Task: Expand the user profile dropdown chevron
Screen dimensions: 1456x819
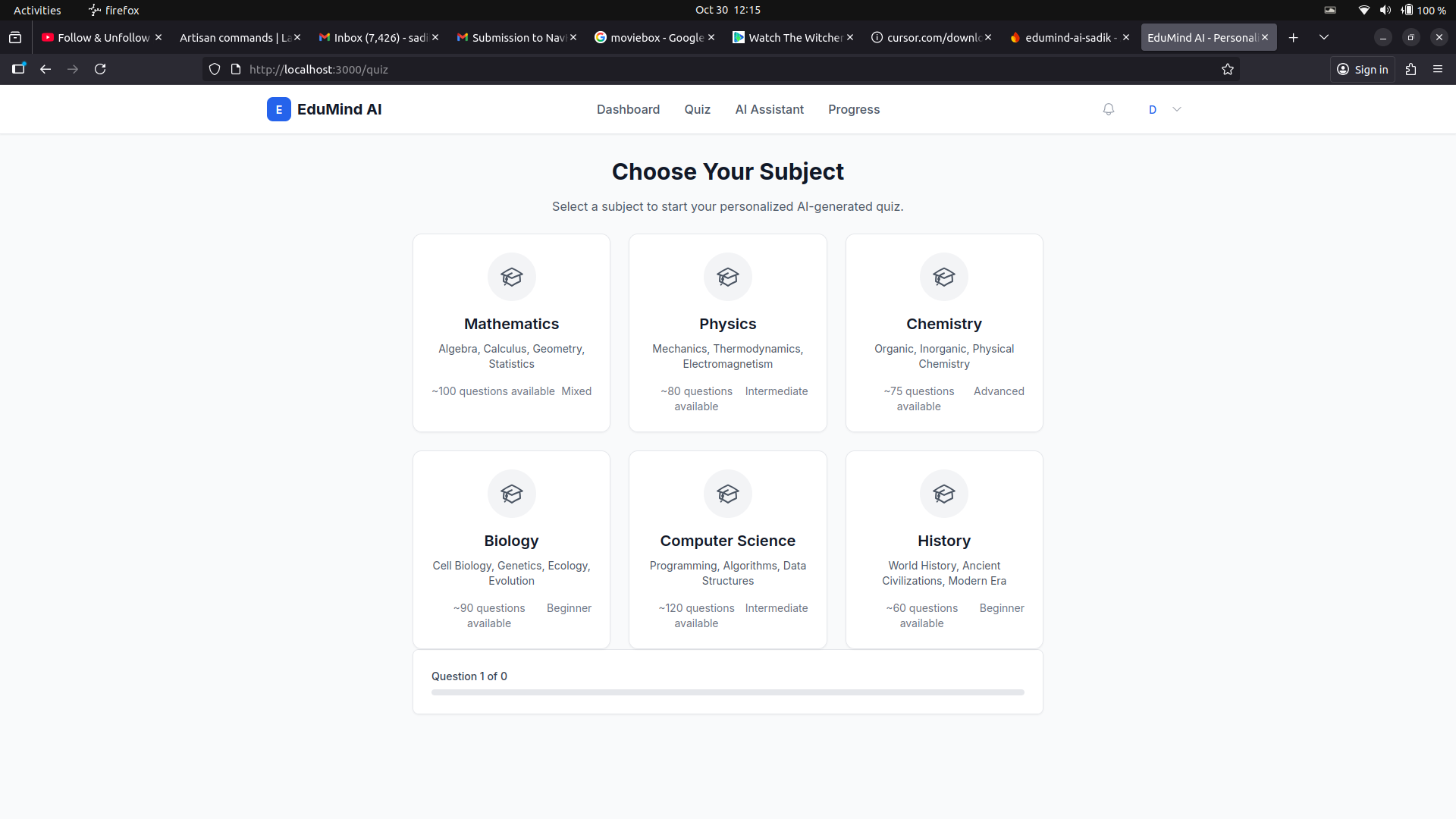Action: (1177, 109)
